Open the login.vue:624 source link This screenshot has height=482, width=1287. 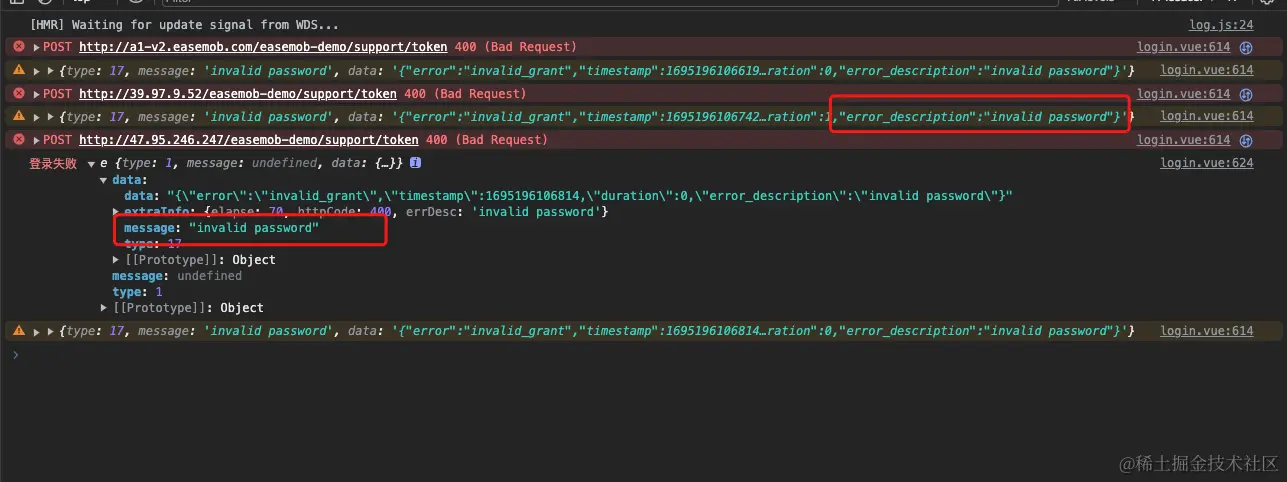(x=1207, y=163)
